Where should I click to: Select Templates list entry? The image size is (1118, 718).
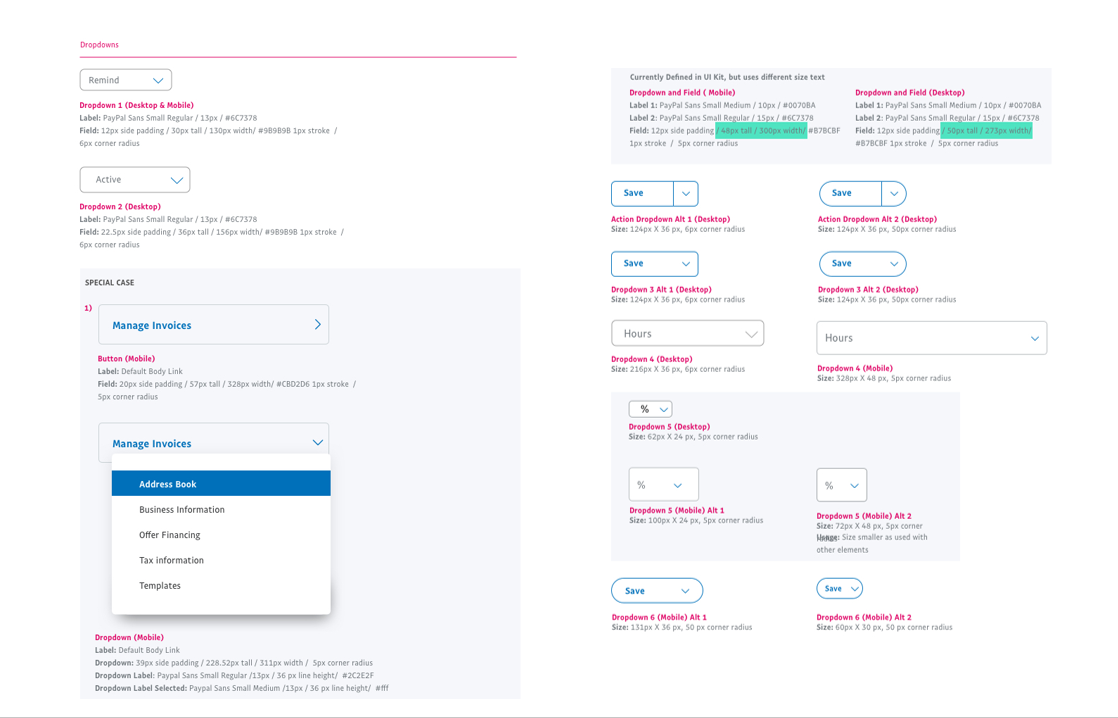tap(220, 586)
